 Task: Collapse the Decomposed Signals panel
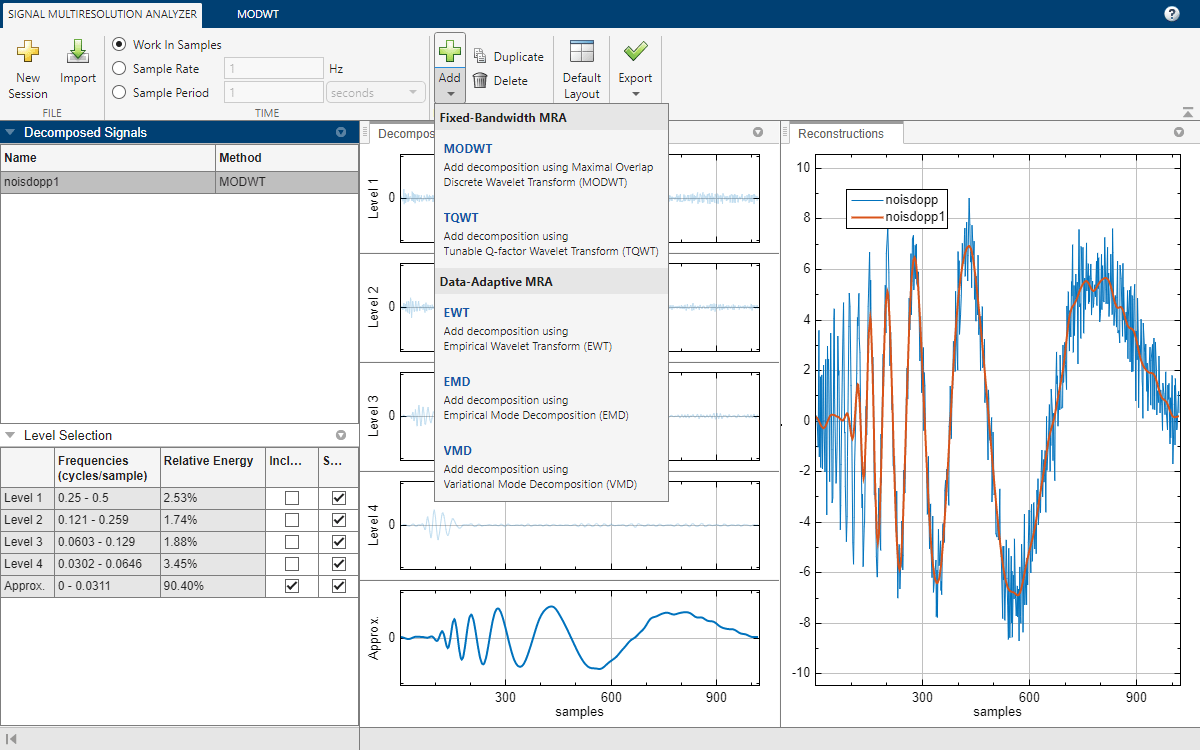(10, 132)
